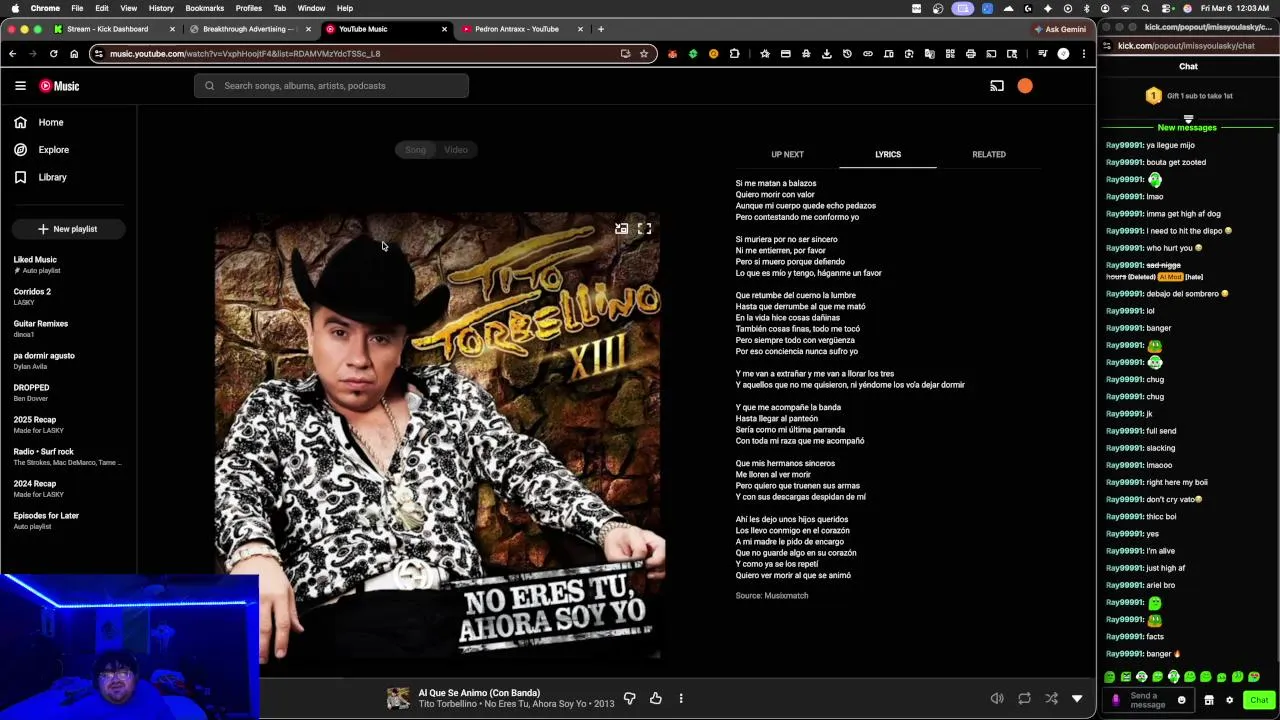Open the orange account avatar menu
The height and width of the screenshot is (720, 1280).
click(1025, 86)
